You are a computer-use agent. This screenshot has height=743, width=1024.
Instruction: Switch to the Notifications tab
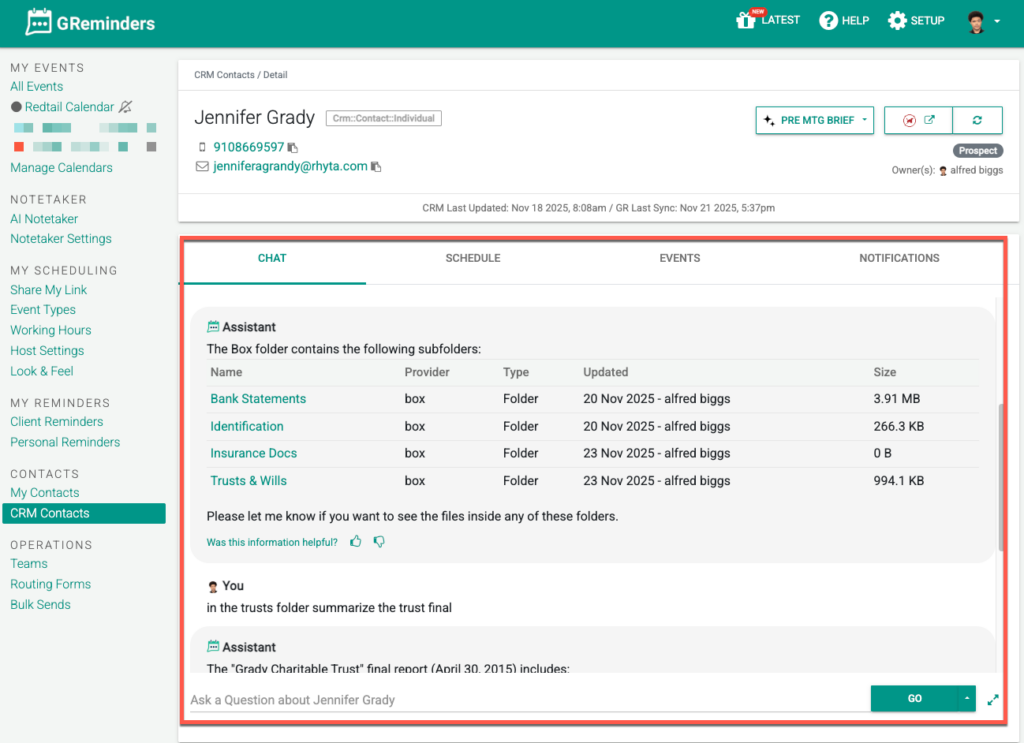click(x=899, y=258)
